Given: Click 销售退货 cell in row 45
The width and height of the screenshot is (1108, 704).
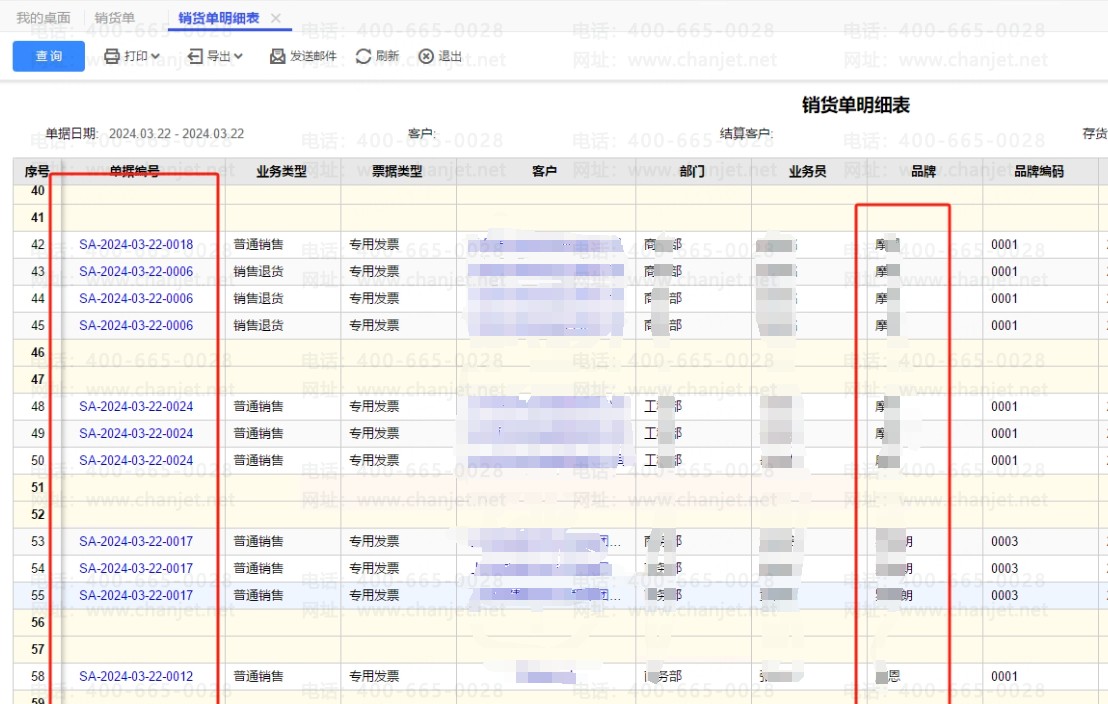Looking at the screenshot, I should click(259, 325).
